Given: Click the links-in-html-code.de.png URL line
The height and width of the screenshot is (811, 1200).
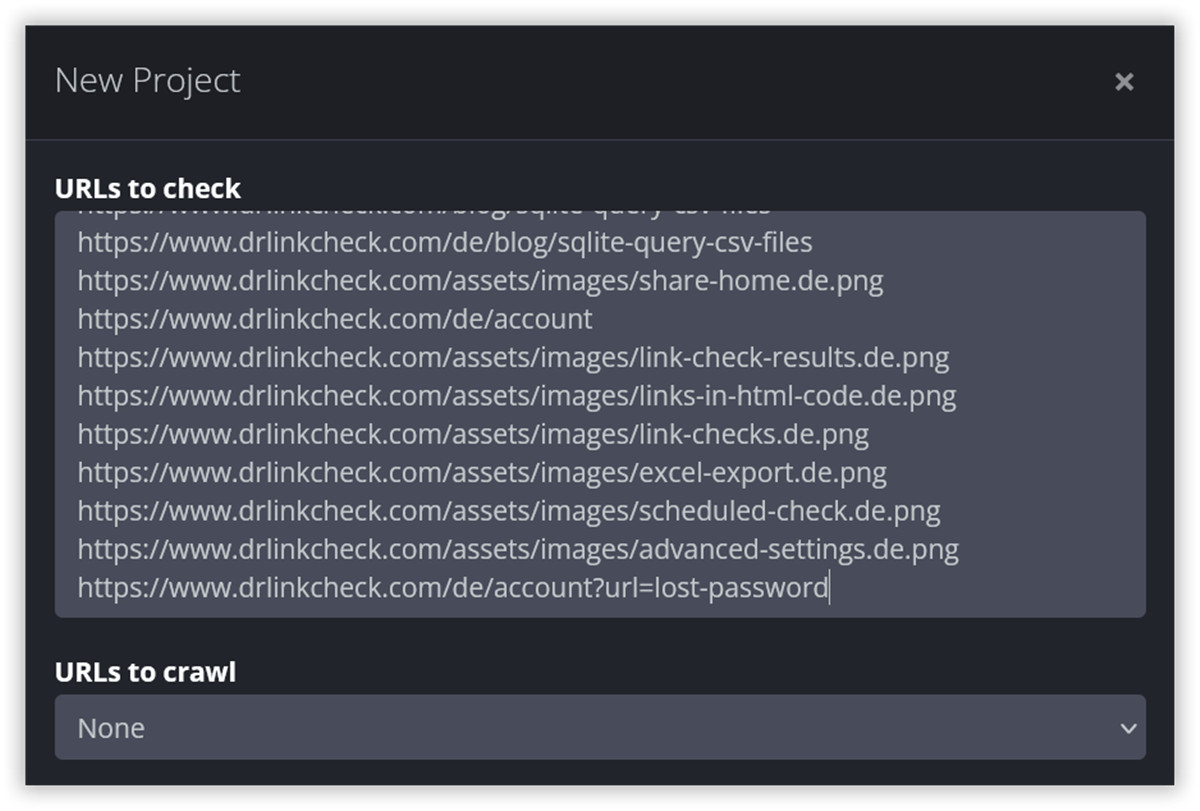Looking at the screenshot, I should coord(517,396).
